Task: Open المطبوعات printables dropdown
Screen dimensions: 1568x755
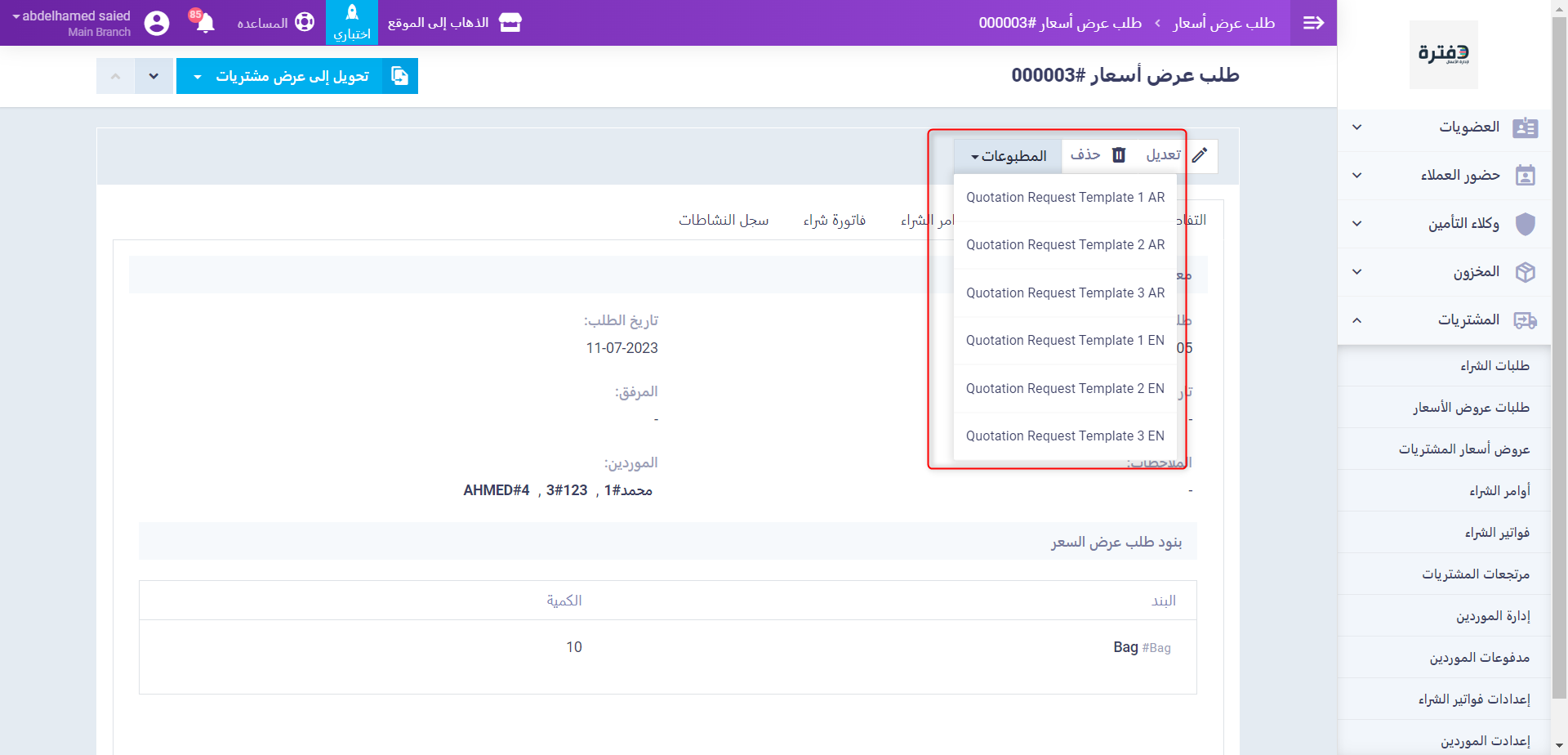Action: (1008, 156)
